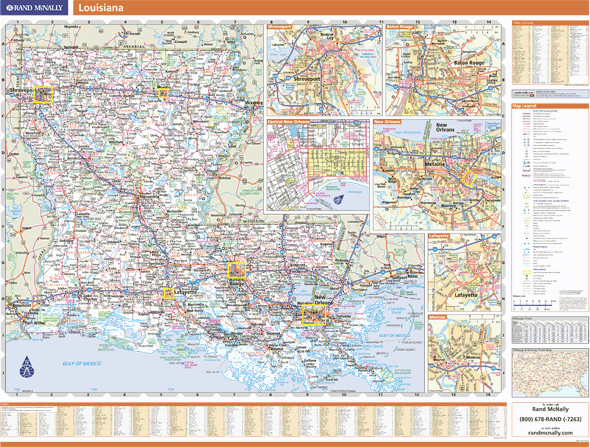Open the Monroe inset label tab

point(437,317)
